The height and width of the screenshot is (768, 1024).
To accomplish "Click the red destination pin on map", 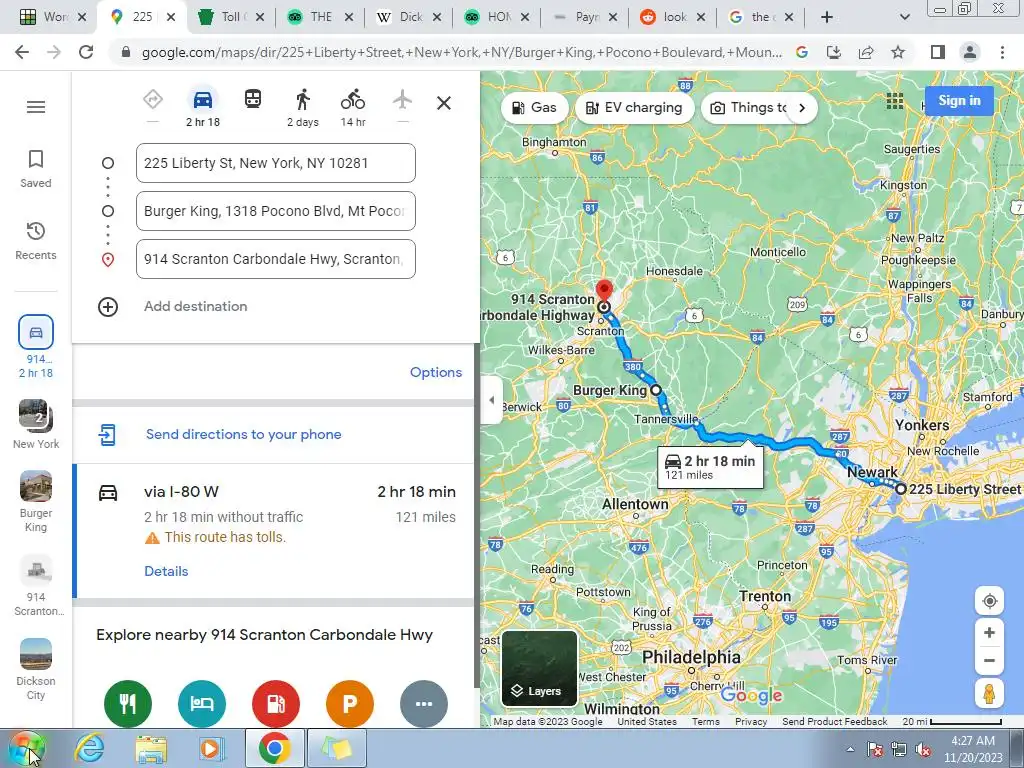I will pyautogui.click(x=605, y=291).
